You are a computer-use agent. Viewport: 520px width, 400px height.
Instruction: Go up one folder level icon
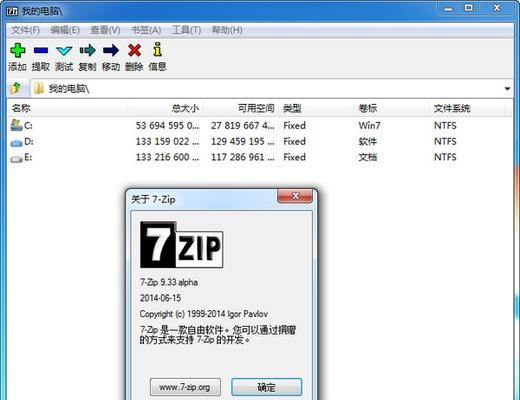point(16,88)
